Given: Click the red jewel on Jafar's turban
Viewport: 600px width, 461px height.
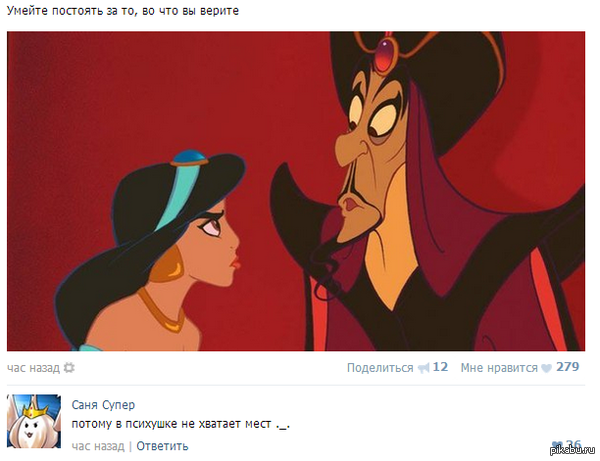Looking at the screenshot, I should [384, 55].
